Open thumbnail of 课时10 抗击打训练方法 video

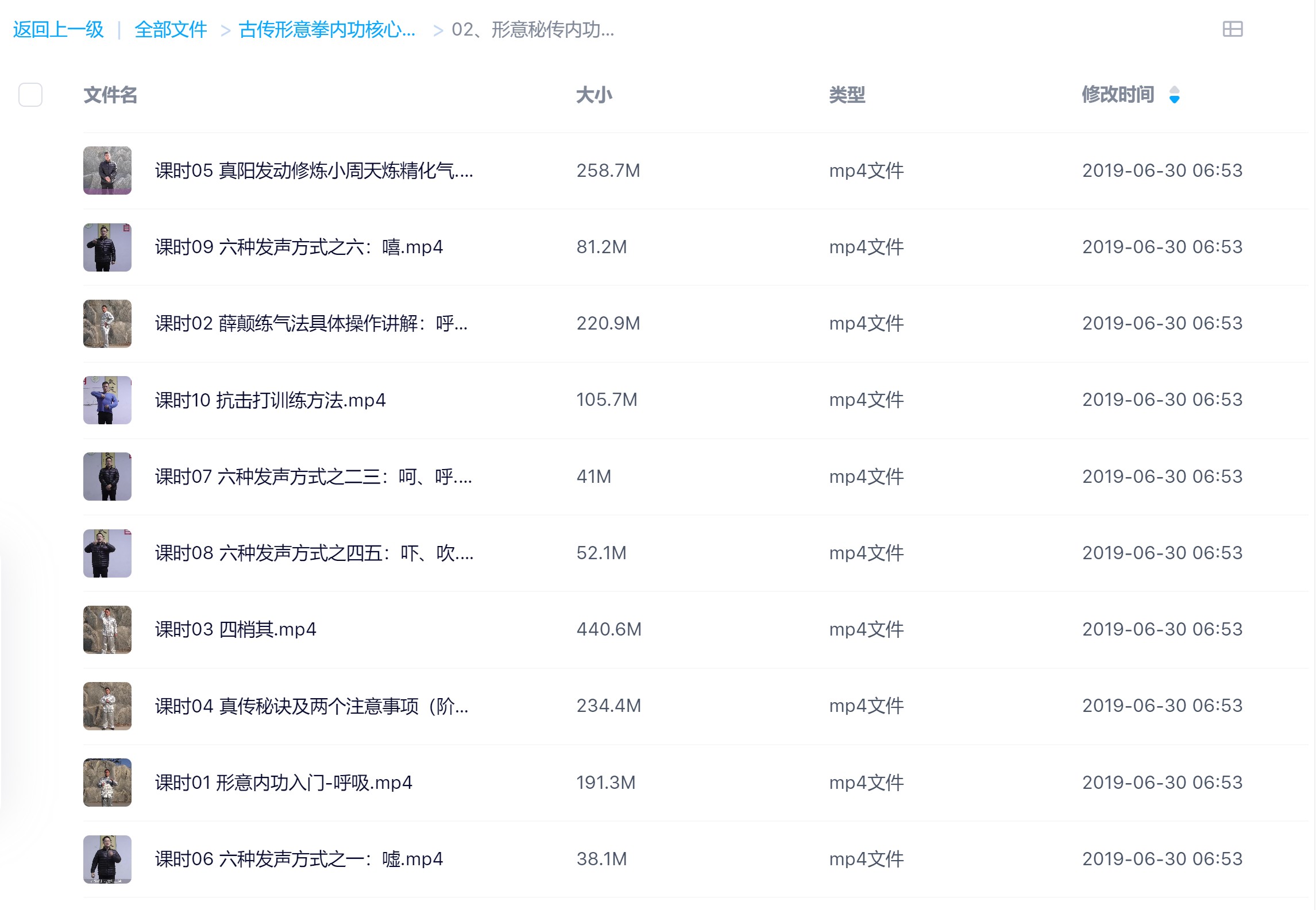107,400
